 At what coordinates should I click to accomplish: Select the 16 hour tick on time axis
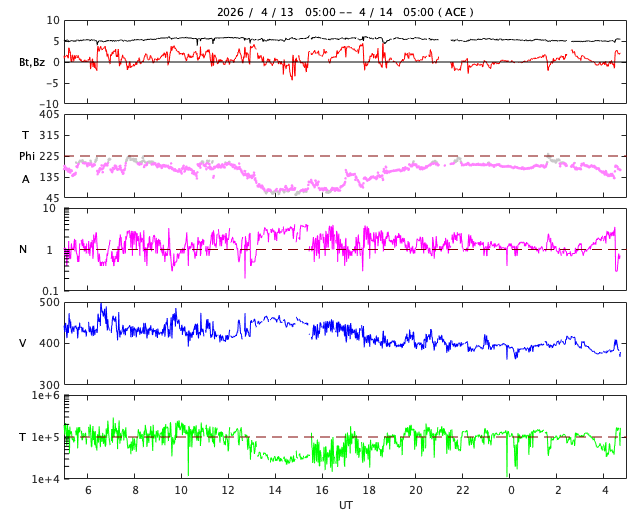[x=322, y=490]
